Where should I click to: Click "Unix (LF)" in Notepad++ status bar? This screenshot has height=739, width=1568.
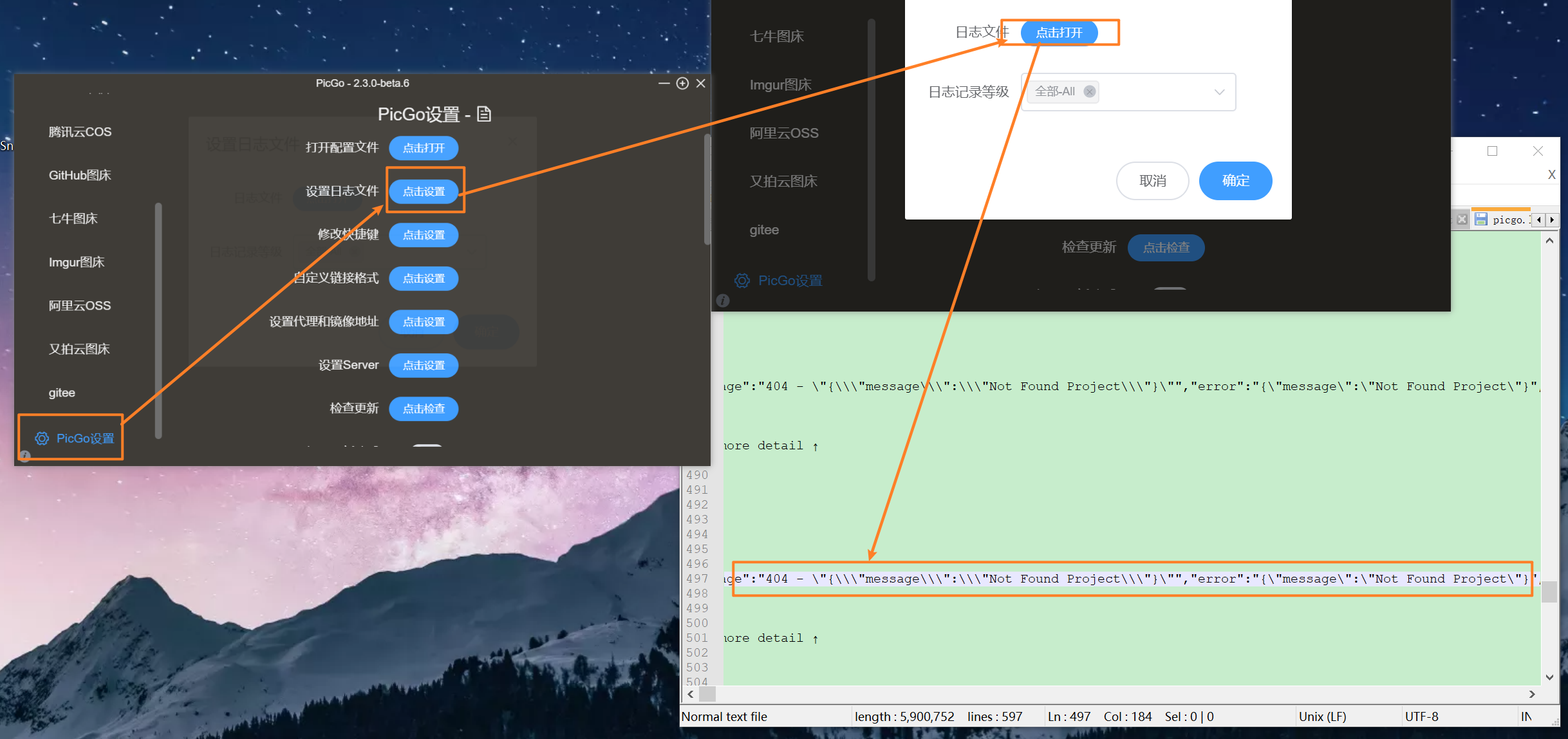[x=1323, y=716]
